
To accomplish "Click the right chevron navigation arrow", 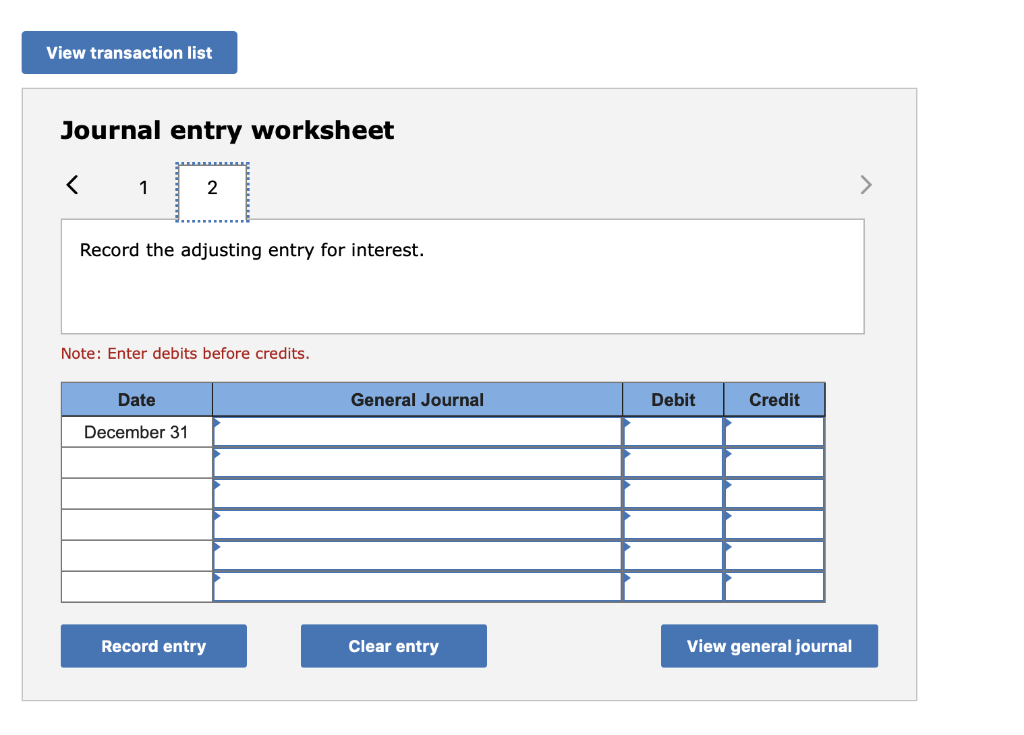I will (866, 184).
